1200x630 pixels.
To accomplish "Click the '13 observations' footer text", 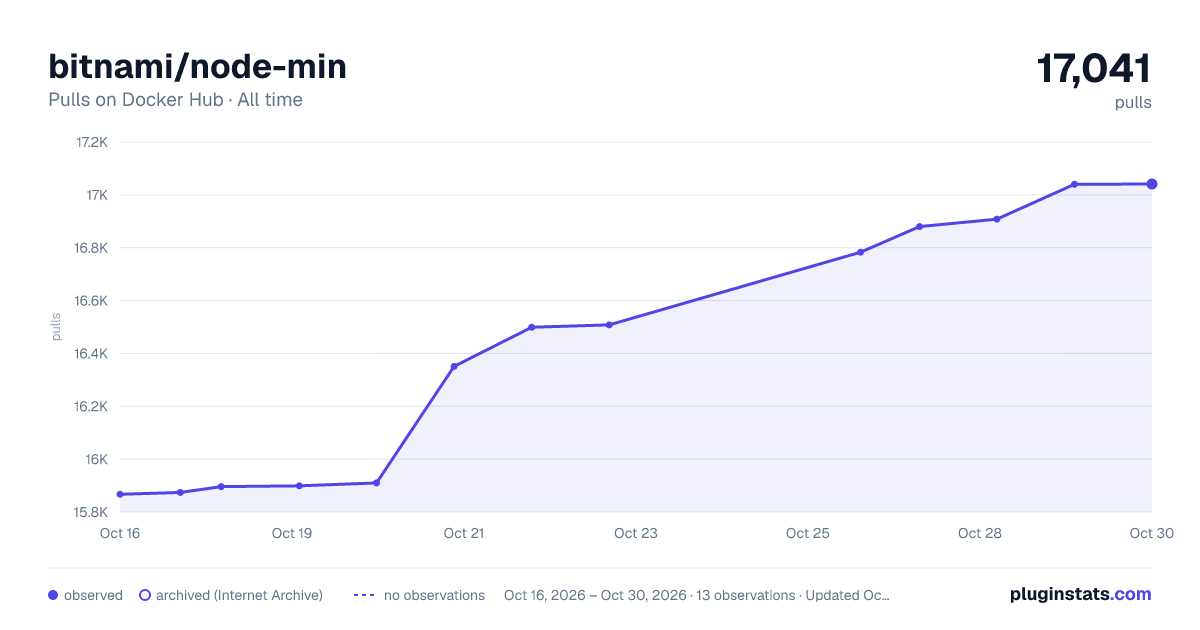I will click(745, 595).
